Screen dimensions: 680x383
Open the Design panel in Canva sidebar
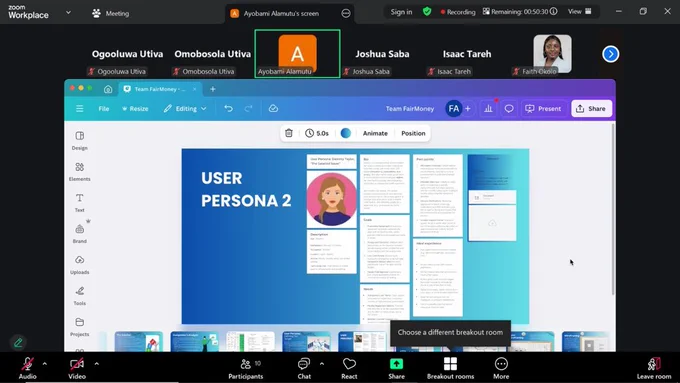[79, 141]
